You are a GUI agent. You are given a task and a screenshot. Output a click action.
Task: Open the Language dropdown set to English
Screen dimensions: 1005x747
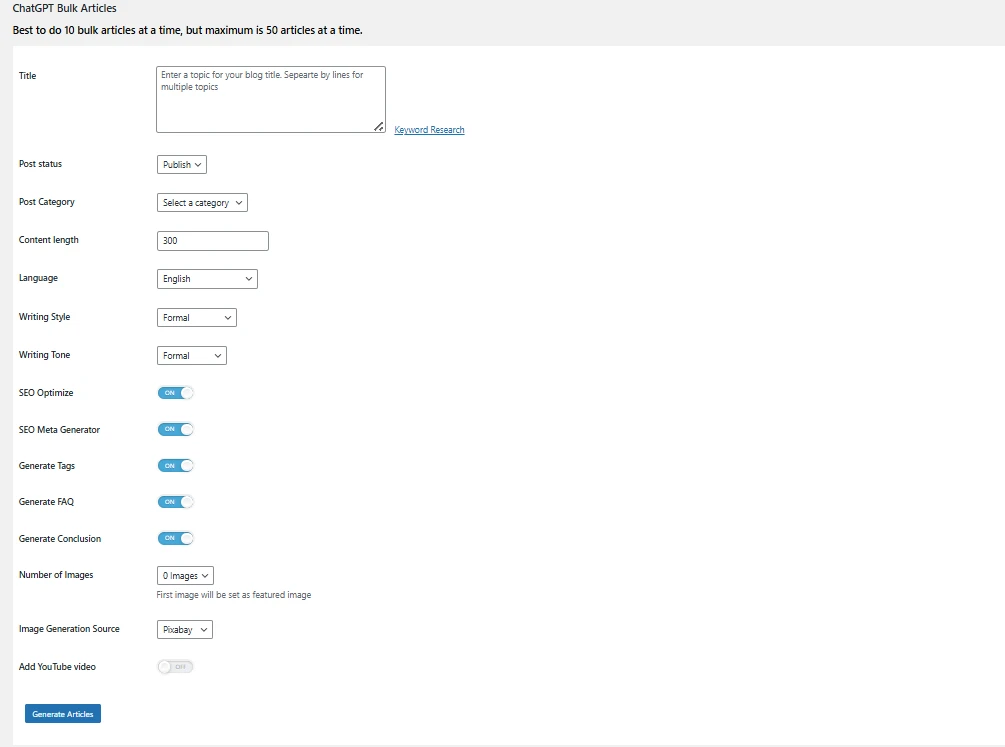pyautogui.click(x=207, y=279)
